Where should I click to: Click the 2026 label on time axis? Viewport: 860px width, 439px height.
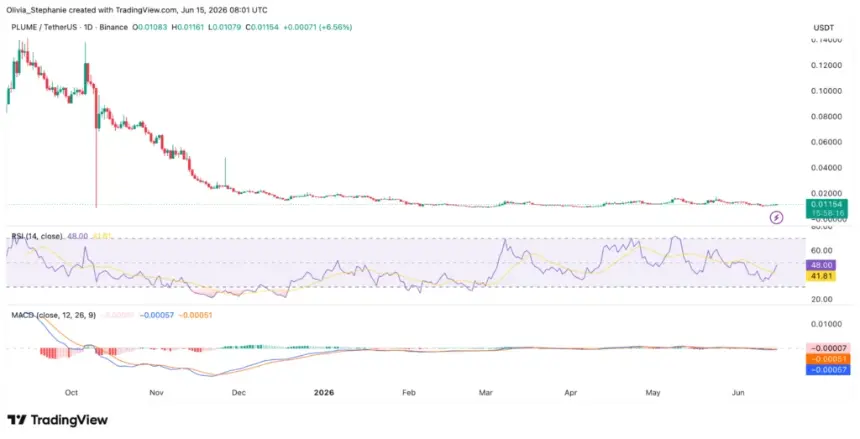324,393
